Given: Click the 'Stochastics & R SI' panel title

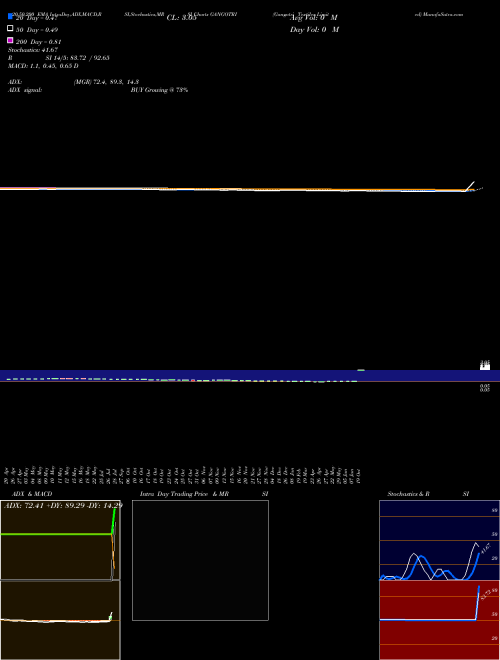Looking at the screenshot, I should (x=428, y=494).
